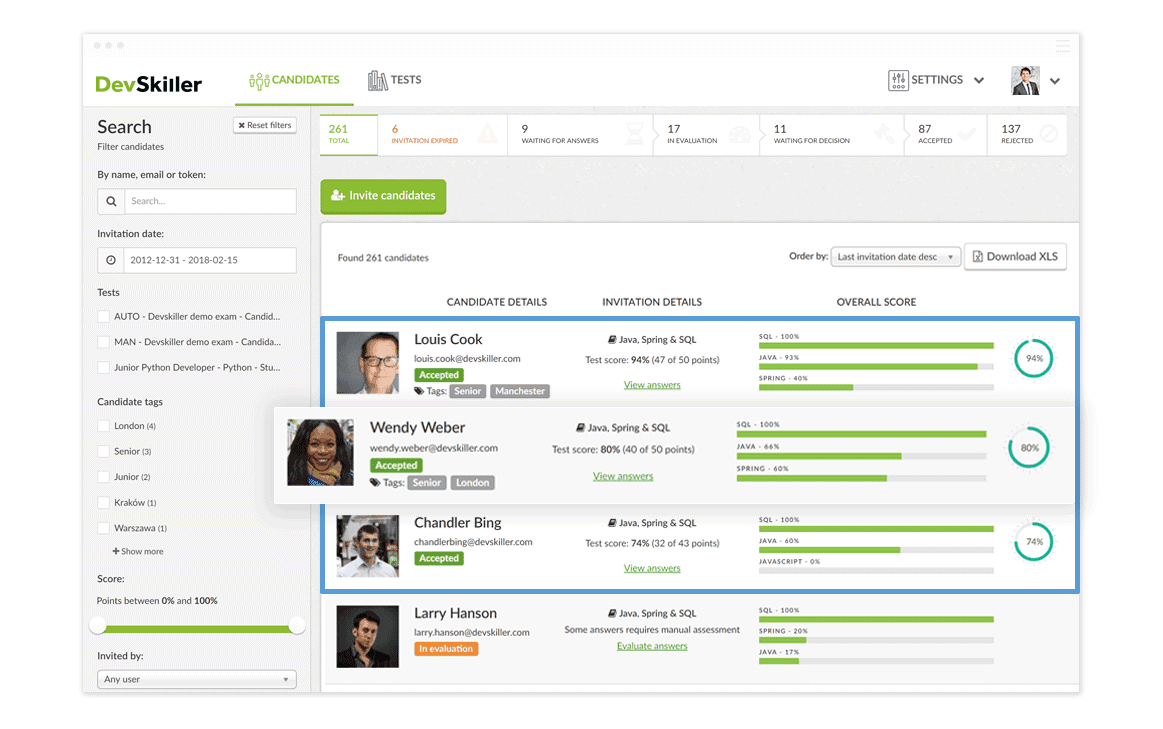Open the hamburger menu icon
Screen dimensions: 1163x729
[1063, 45]
